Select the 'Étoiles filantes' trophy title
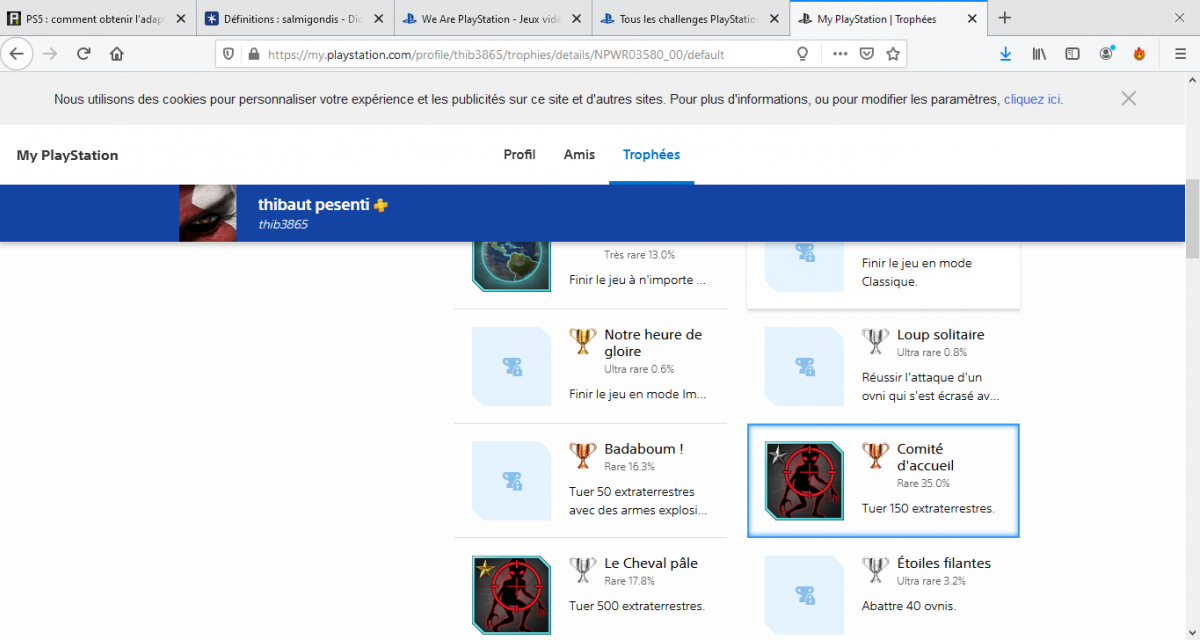Image resolution: width=1200 pixels, height=640 pixels. pyautogui.click(x=944, y=563)
